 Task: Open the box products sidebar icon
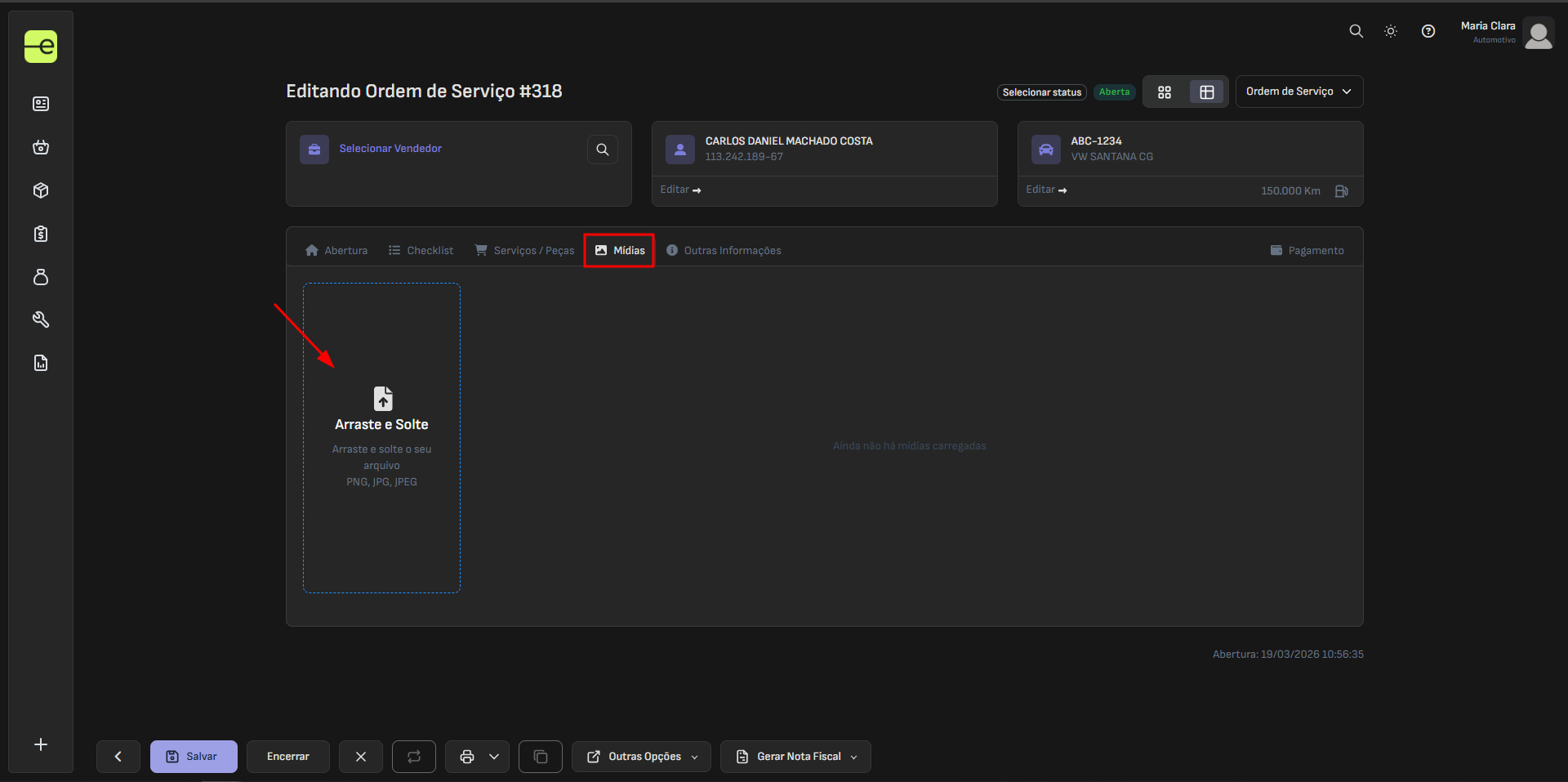click(41, 190)
